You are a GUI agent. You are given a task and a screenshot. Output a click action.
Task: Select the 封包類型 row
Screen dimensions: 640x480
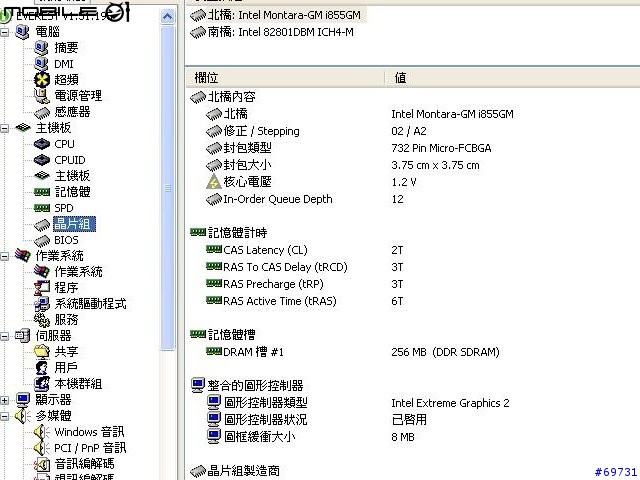pos(412,148)
